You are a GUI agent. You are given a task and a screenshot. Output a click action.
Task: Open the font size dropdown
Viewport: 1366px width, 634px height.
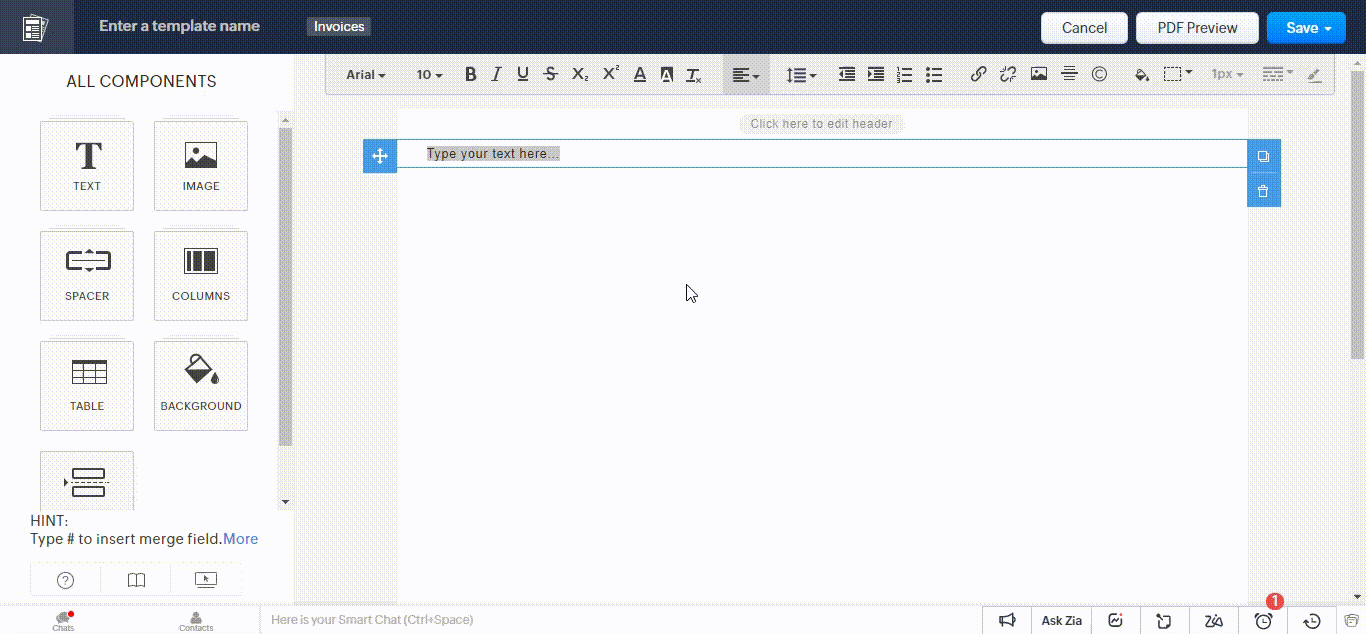[427, 74]
